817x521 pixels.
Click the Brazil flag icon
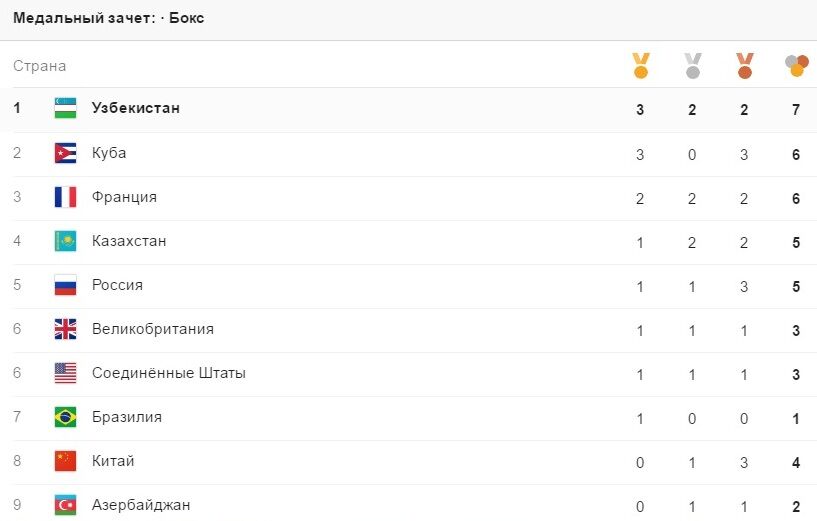point(65,417)
